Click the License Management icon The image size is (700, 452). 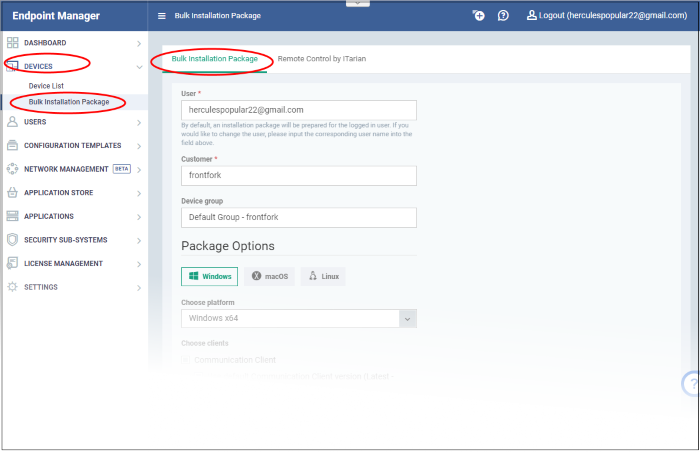coord(12,264)
